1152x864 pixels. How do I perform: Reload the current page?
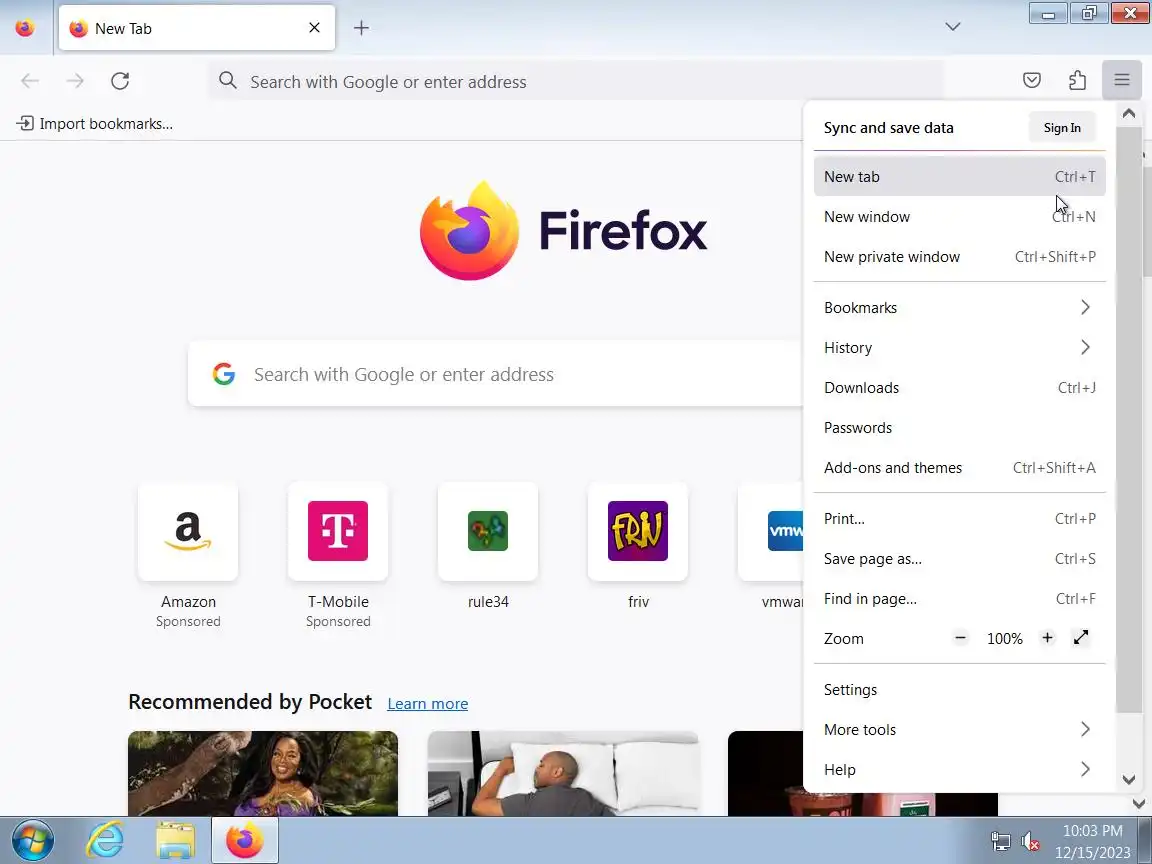(120, 81)
